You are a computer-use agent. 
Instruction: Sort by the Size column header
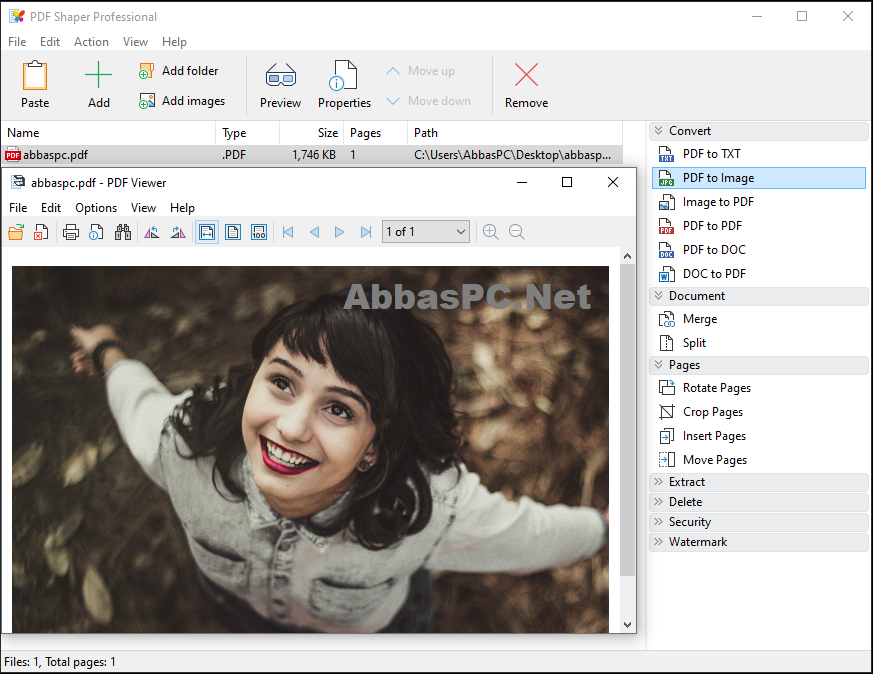[x=311, y=133]
